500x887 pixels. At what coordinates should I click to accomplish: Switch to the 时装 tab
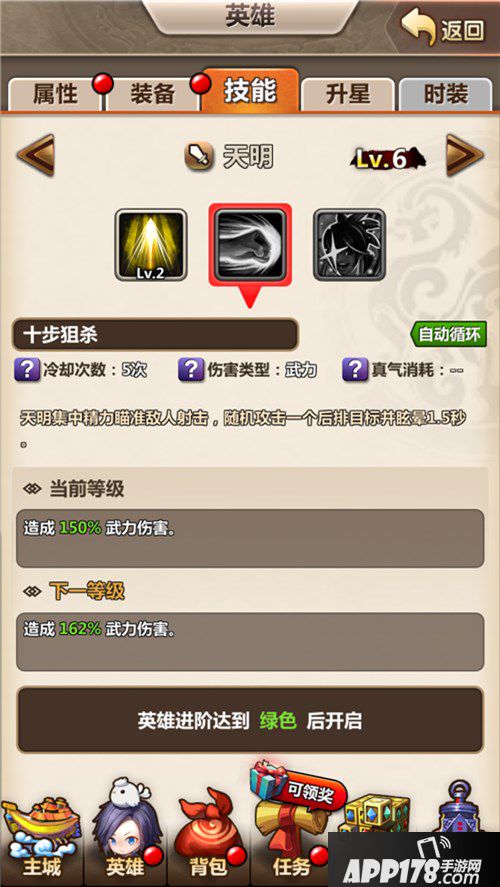pyautogui.click(x=445, y=94)
